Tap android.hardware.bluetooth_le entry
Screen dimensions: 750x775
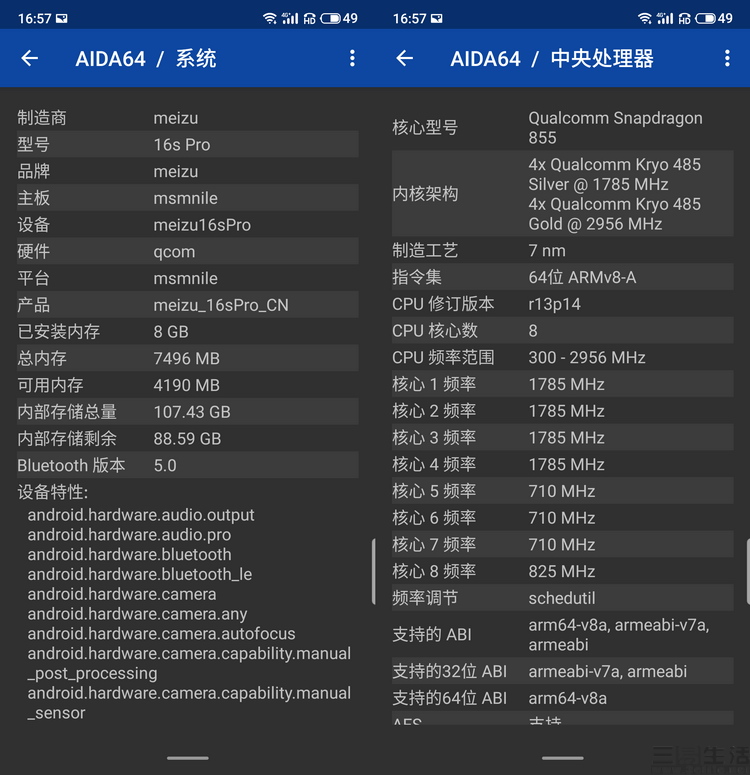point(140,574)
